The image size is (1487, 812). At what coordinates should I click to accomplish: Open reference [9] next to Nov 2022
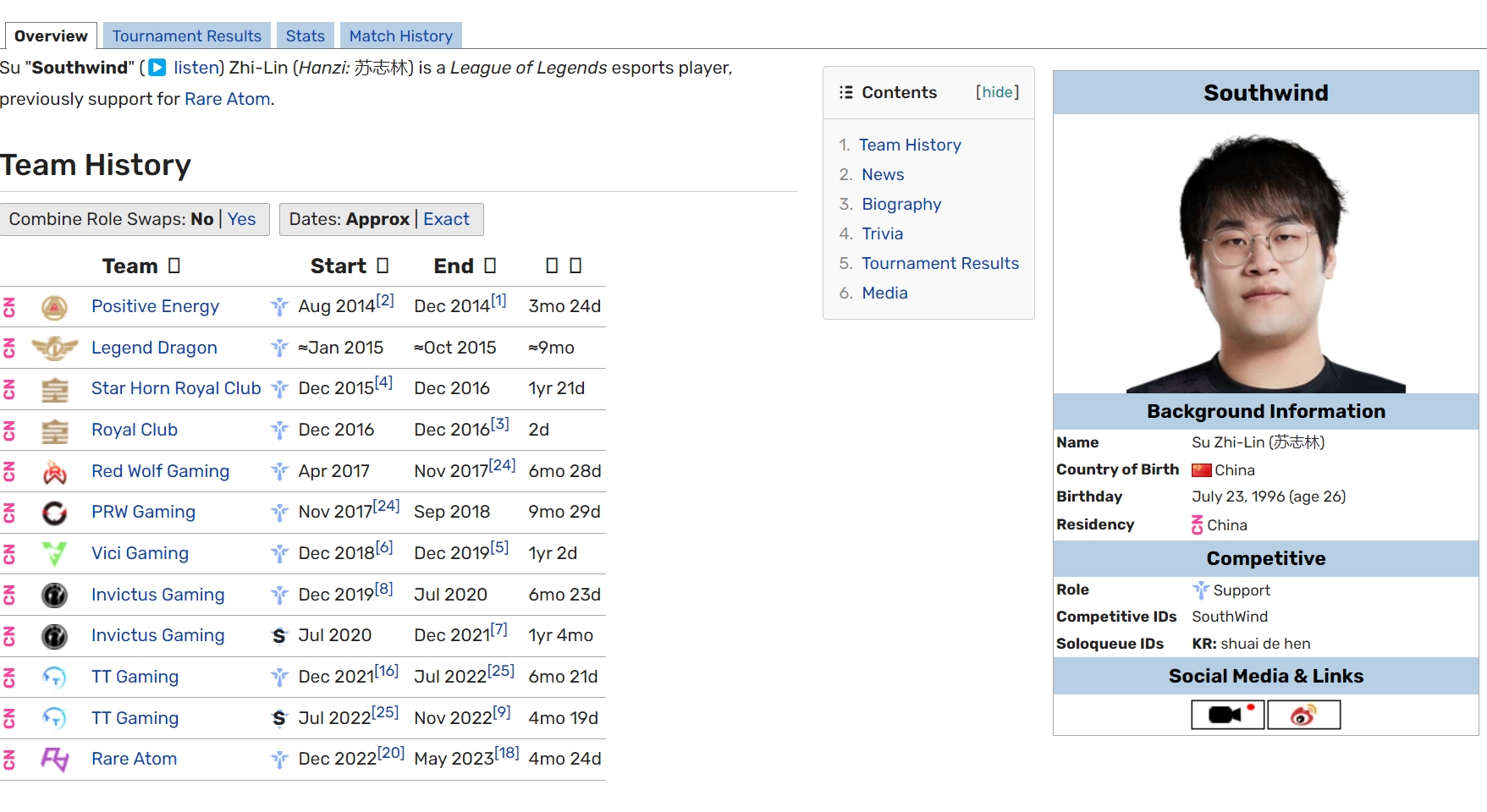click(x=502, y=712)
